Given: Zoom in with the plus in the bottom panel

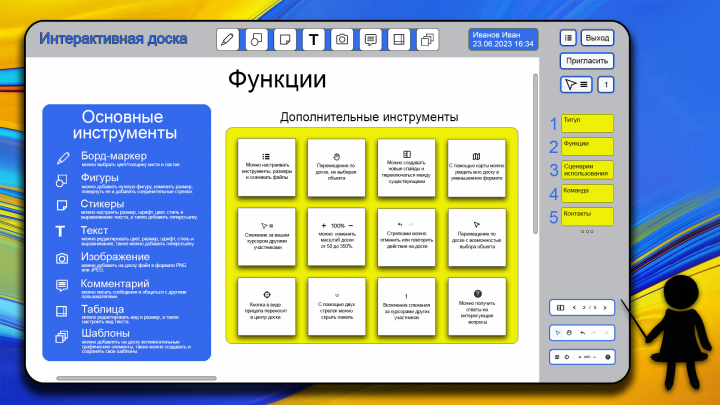Looking at the screenshot, I should point(579,357).
